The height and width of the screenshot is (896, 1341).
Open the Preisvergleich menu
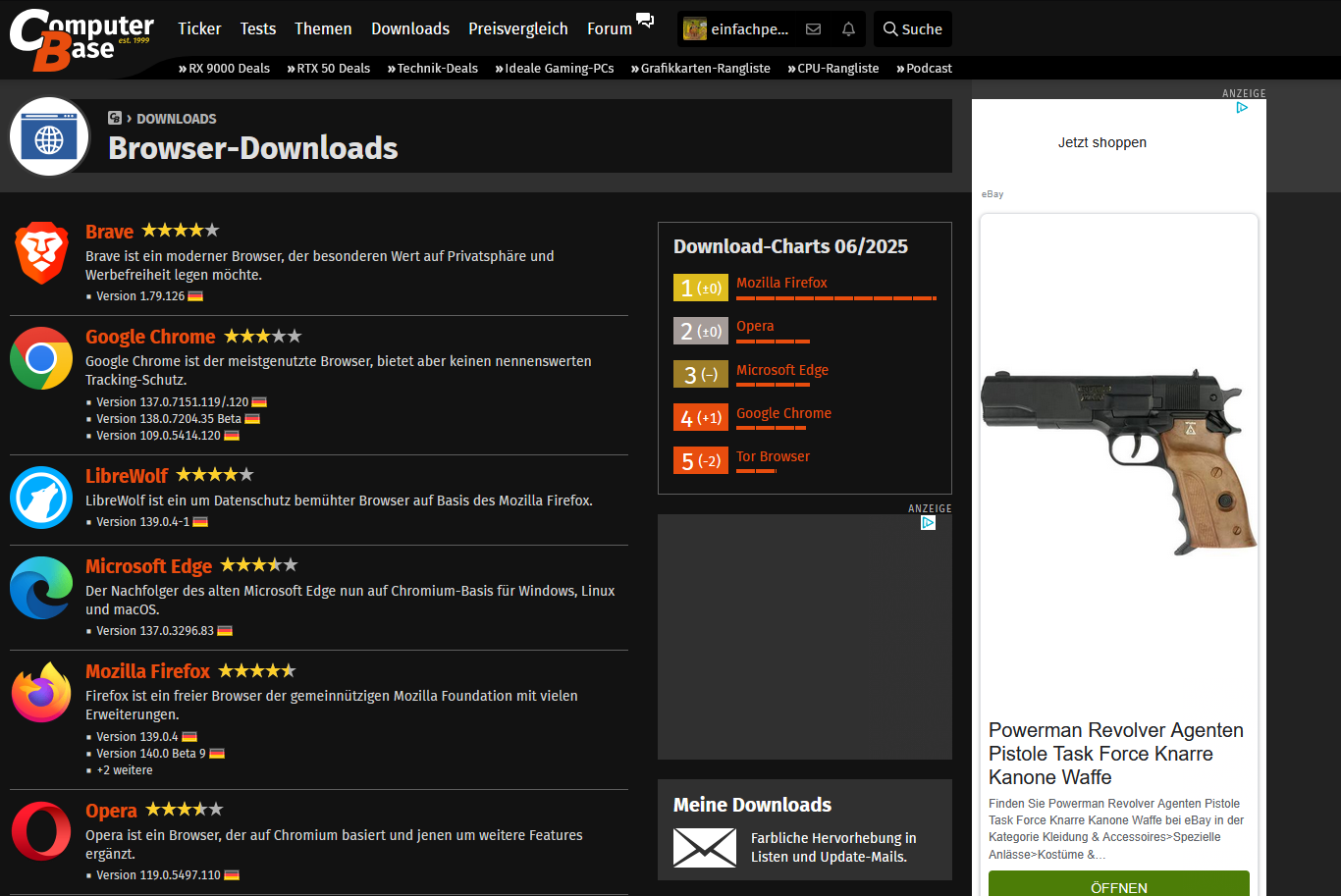(518, 28)
